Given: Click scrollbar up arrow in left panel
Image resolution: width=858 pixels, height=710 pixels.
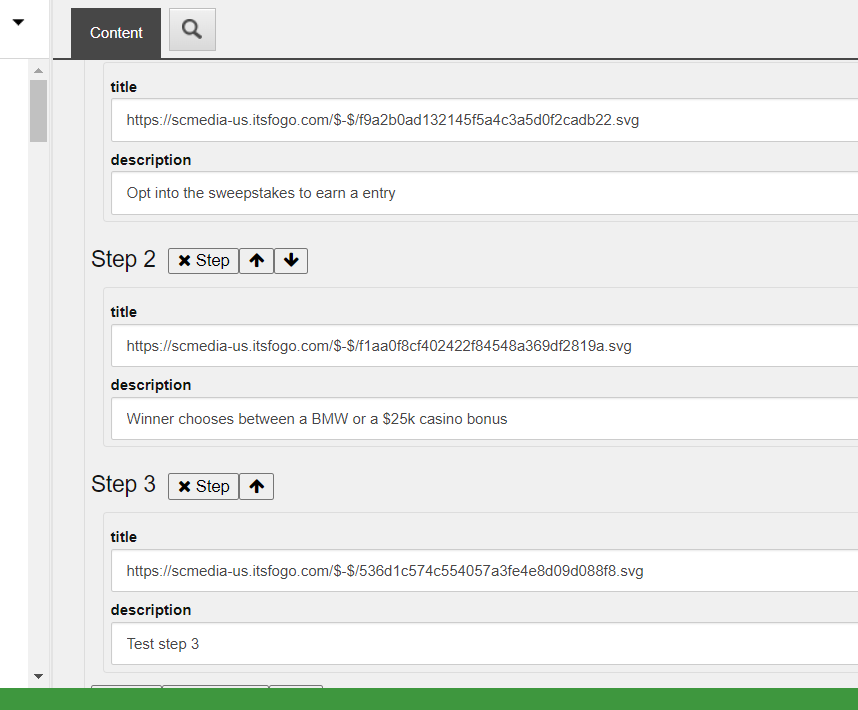Looking at the screenshot, I should point(38,71).
